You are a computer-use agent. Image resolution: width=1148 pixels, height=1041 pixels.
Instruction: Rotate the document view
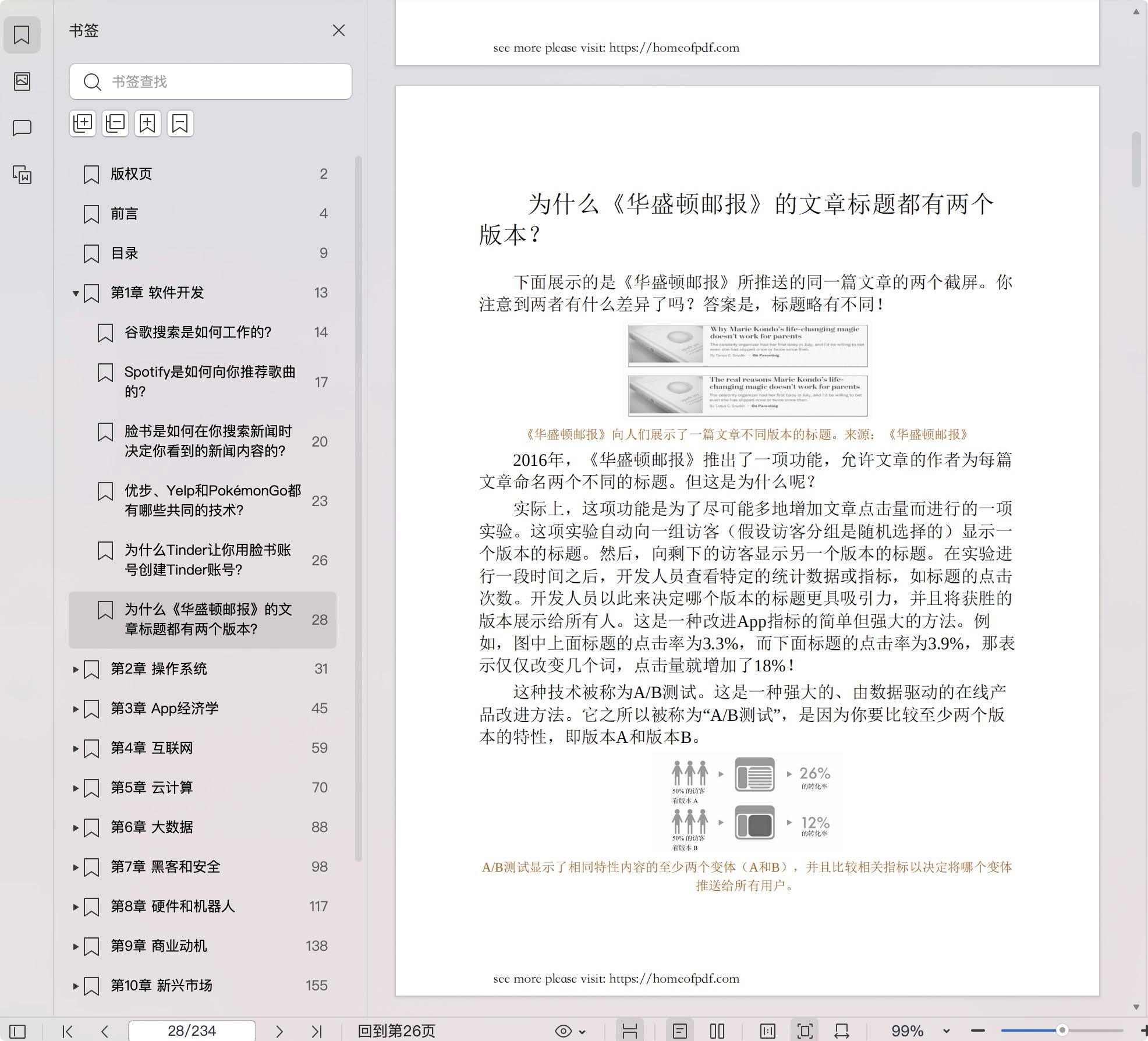point(842,1031)
